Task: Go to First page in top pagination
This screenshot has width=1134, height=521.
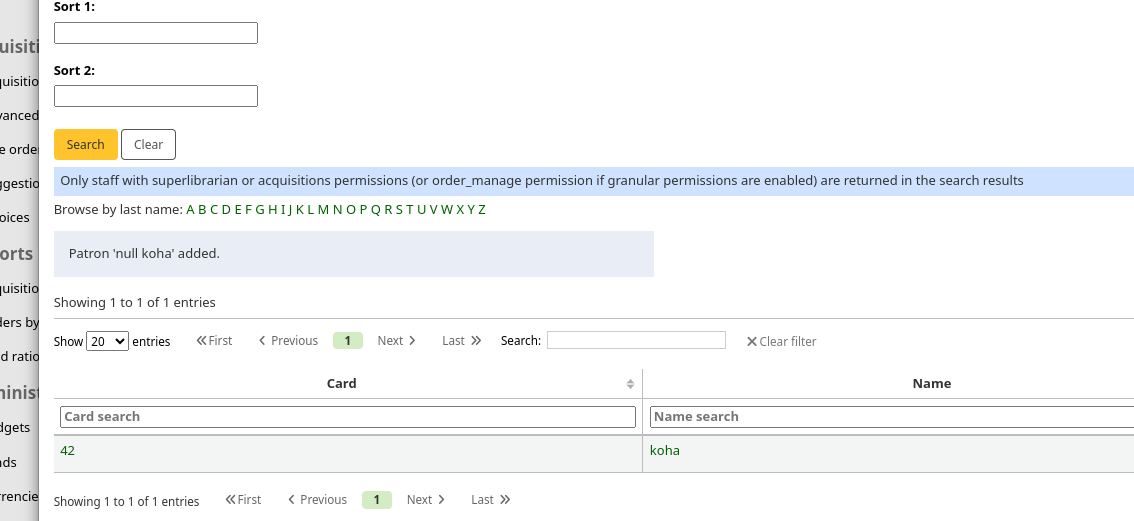Action: click(x=214, y=341)
